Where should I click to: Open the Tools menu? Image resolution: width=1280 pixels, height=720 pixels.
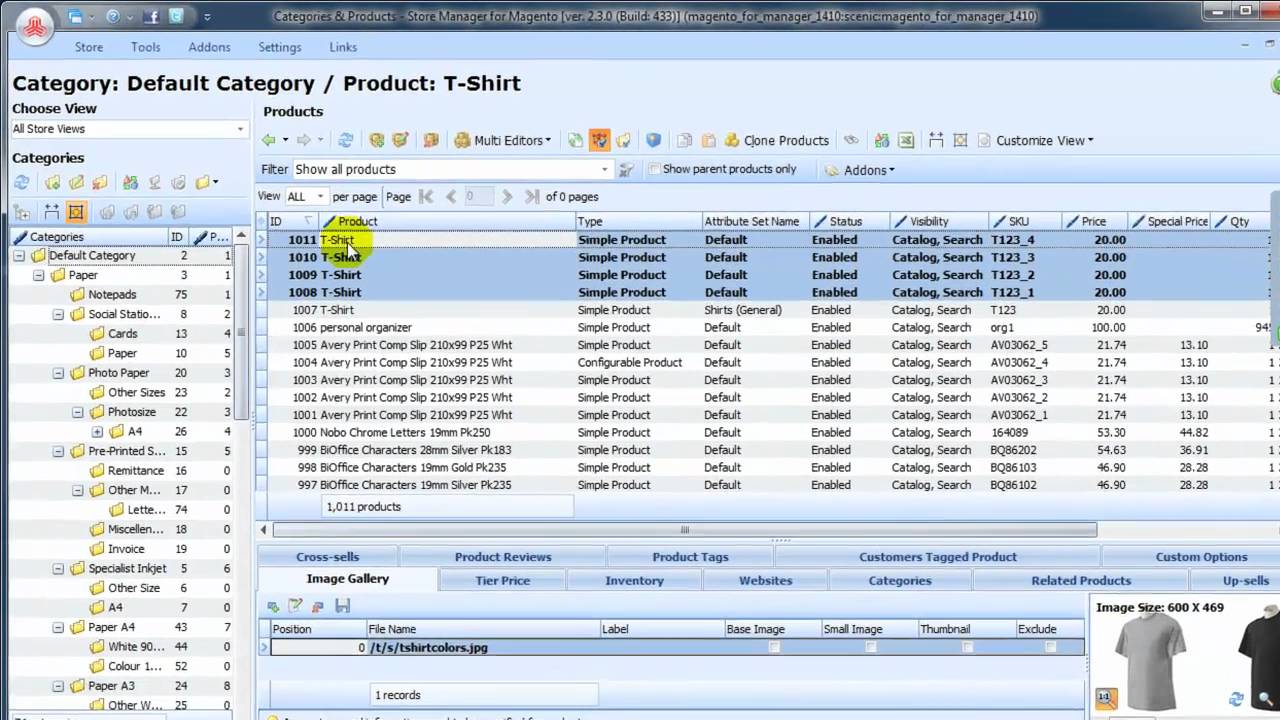coord(145,47)
